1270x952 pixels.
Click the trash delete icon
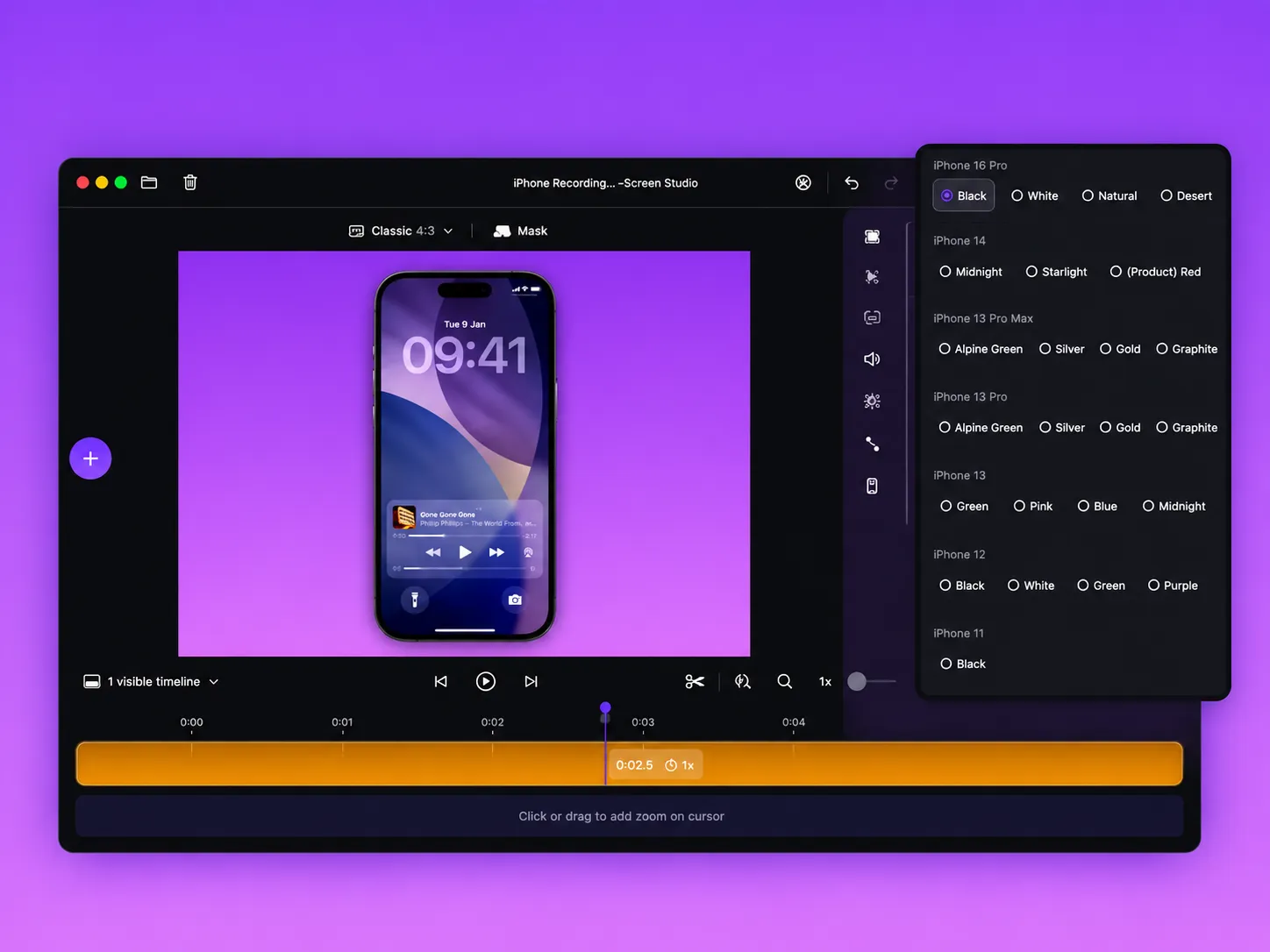[x=190, y=182]
